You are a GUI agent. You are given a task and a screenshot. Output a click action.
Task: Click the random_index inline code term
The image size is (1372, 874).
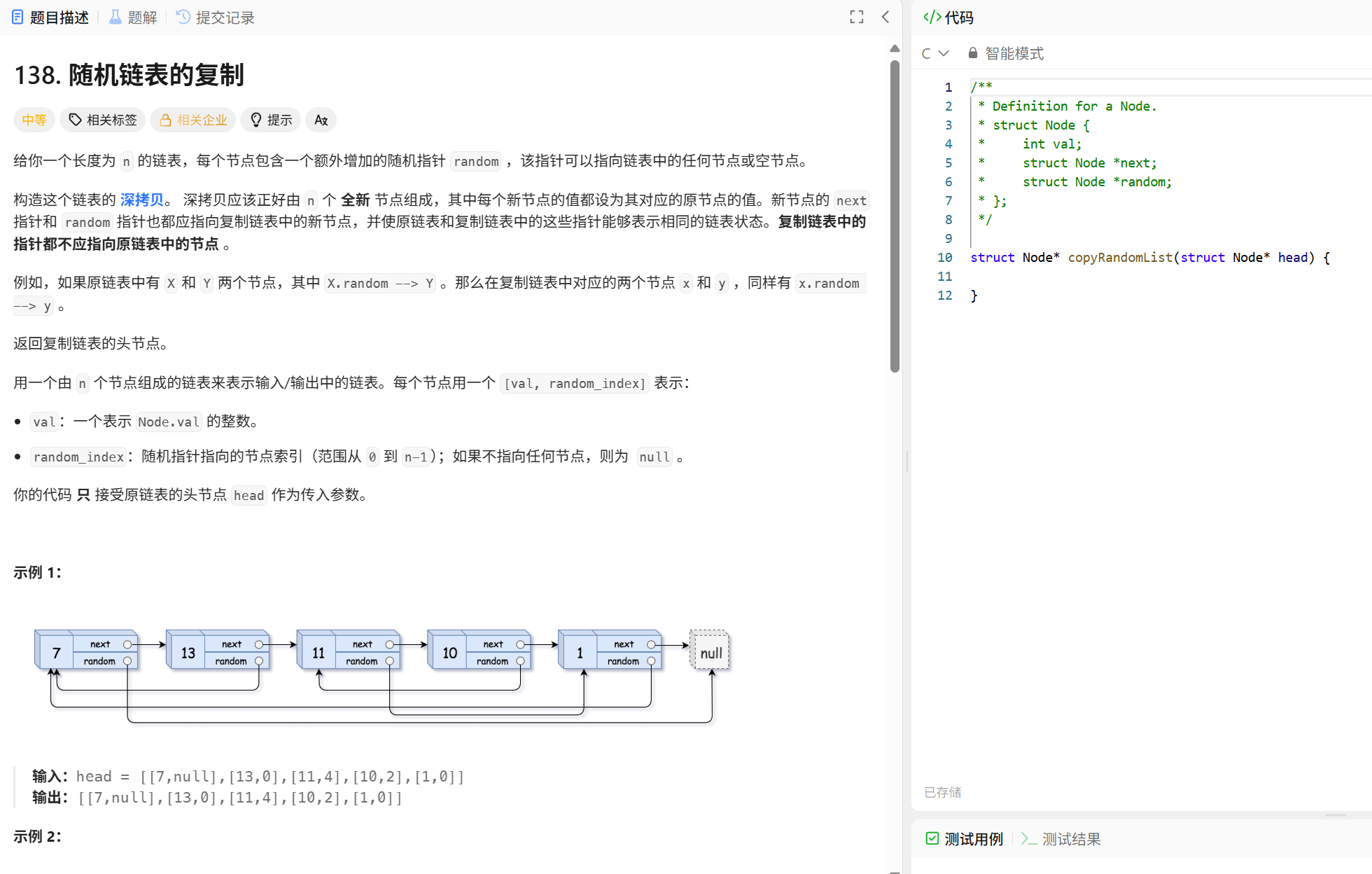click(x=78, y=457)
